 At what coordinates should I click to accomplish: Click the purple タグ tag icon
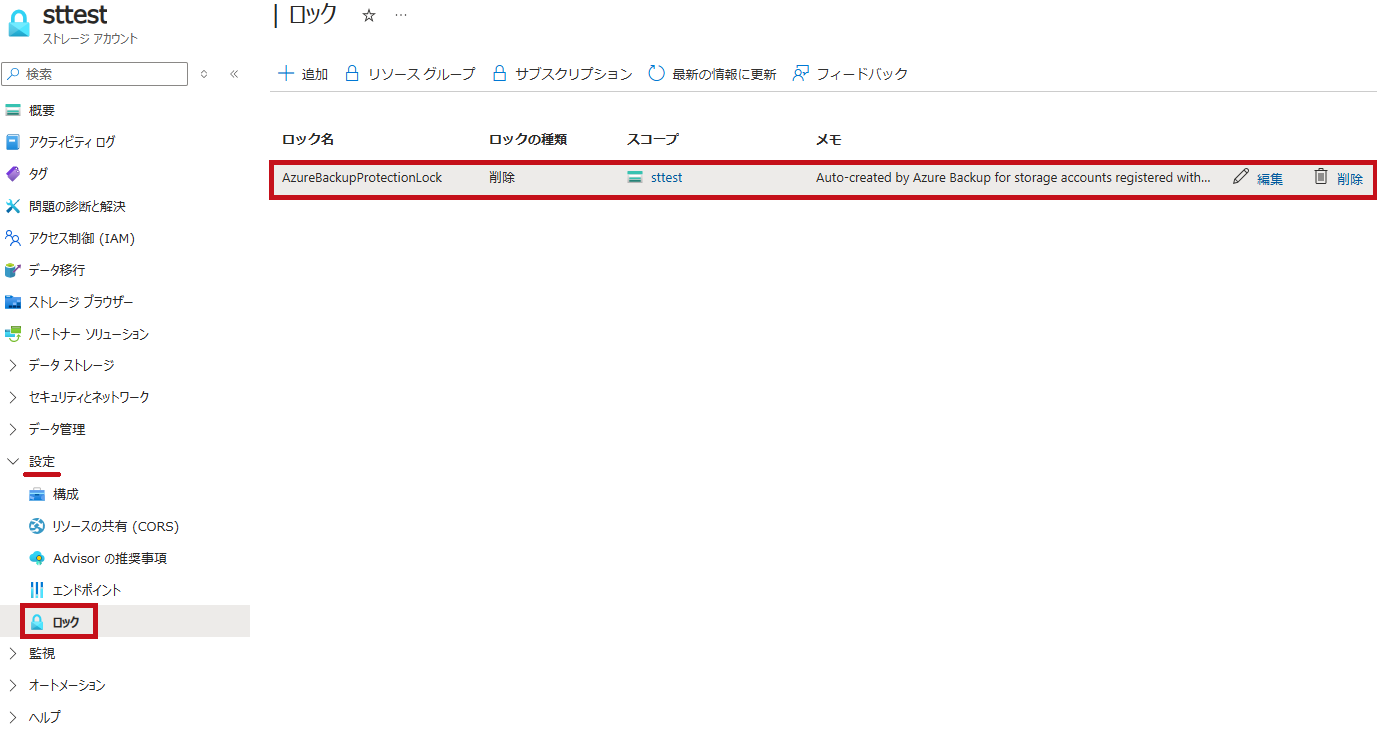tap(13, 174)
